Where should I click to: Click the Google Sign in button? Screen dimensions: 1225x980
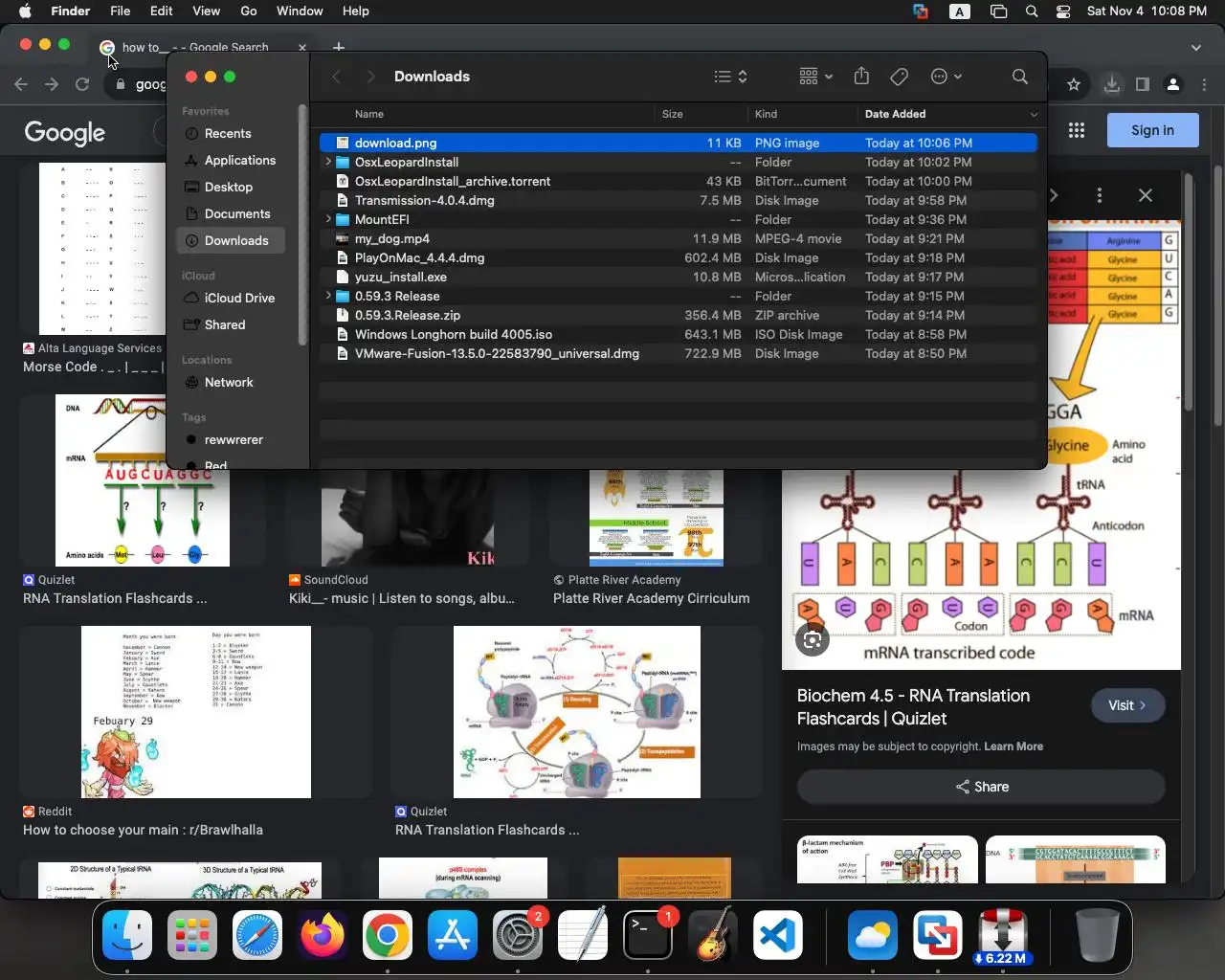1152,130
